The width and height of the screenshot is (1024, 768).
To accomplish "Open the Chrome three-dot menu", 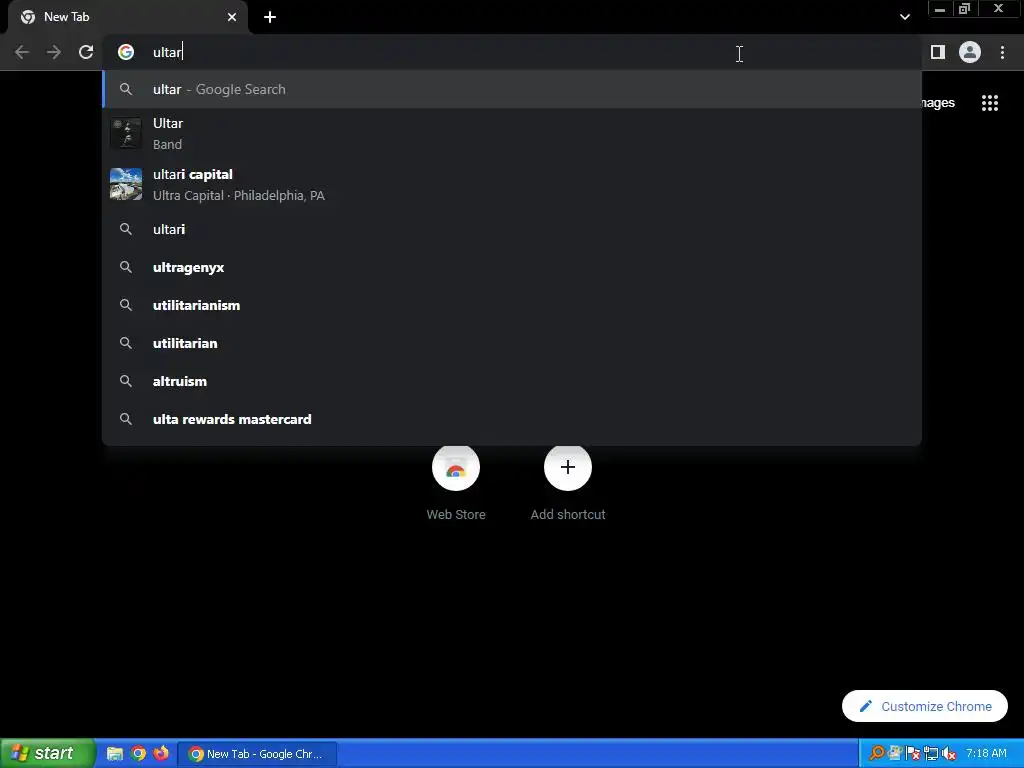I will (x=1002, y=52).
